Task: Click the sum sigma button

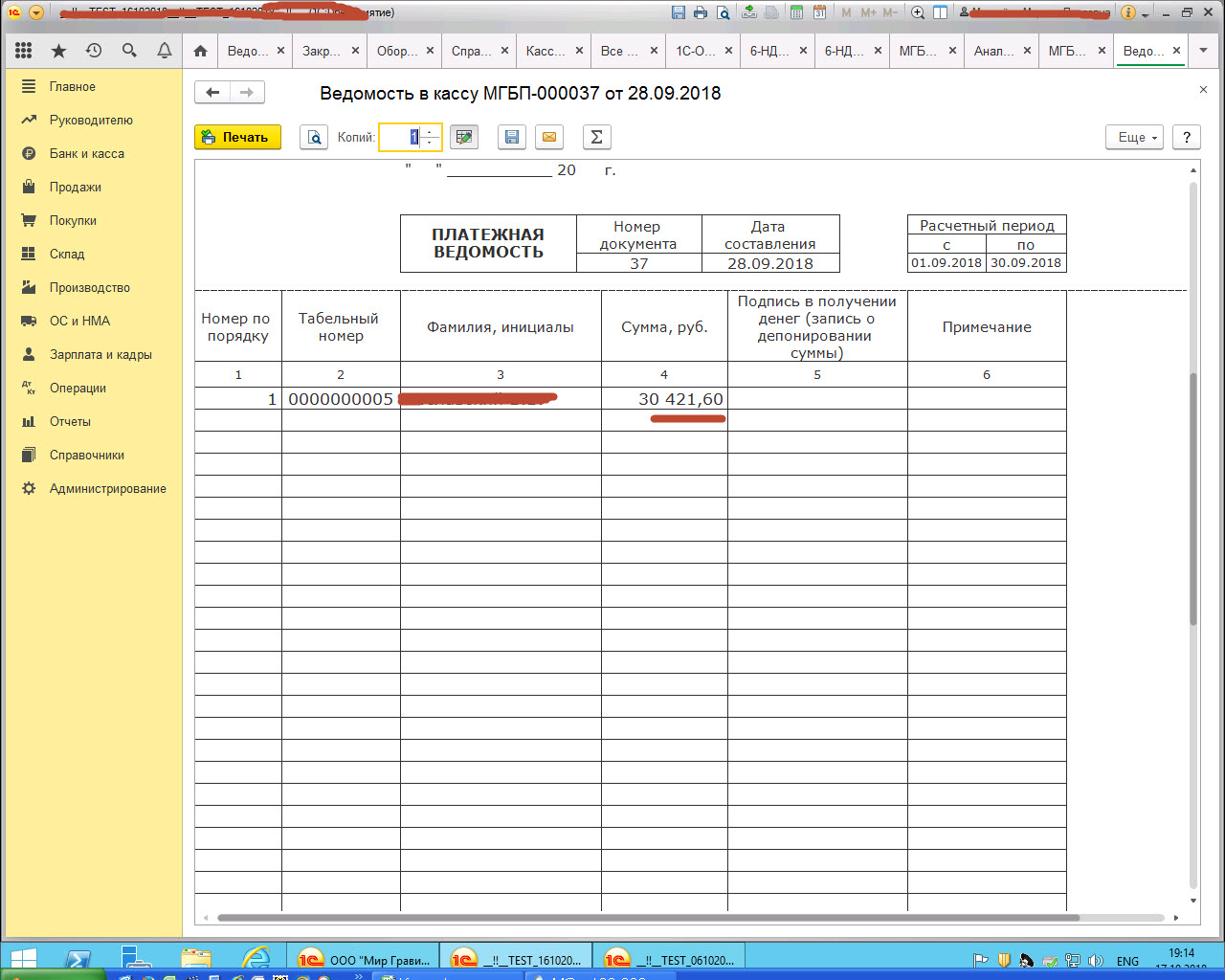Action: pyautogui.click(x=596, y=137)
